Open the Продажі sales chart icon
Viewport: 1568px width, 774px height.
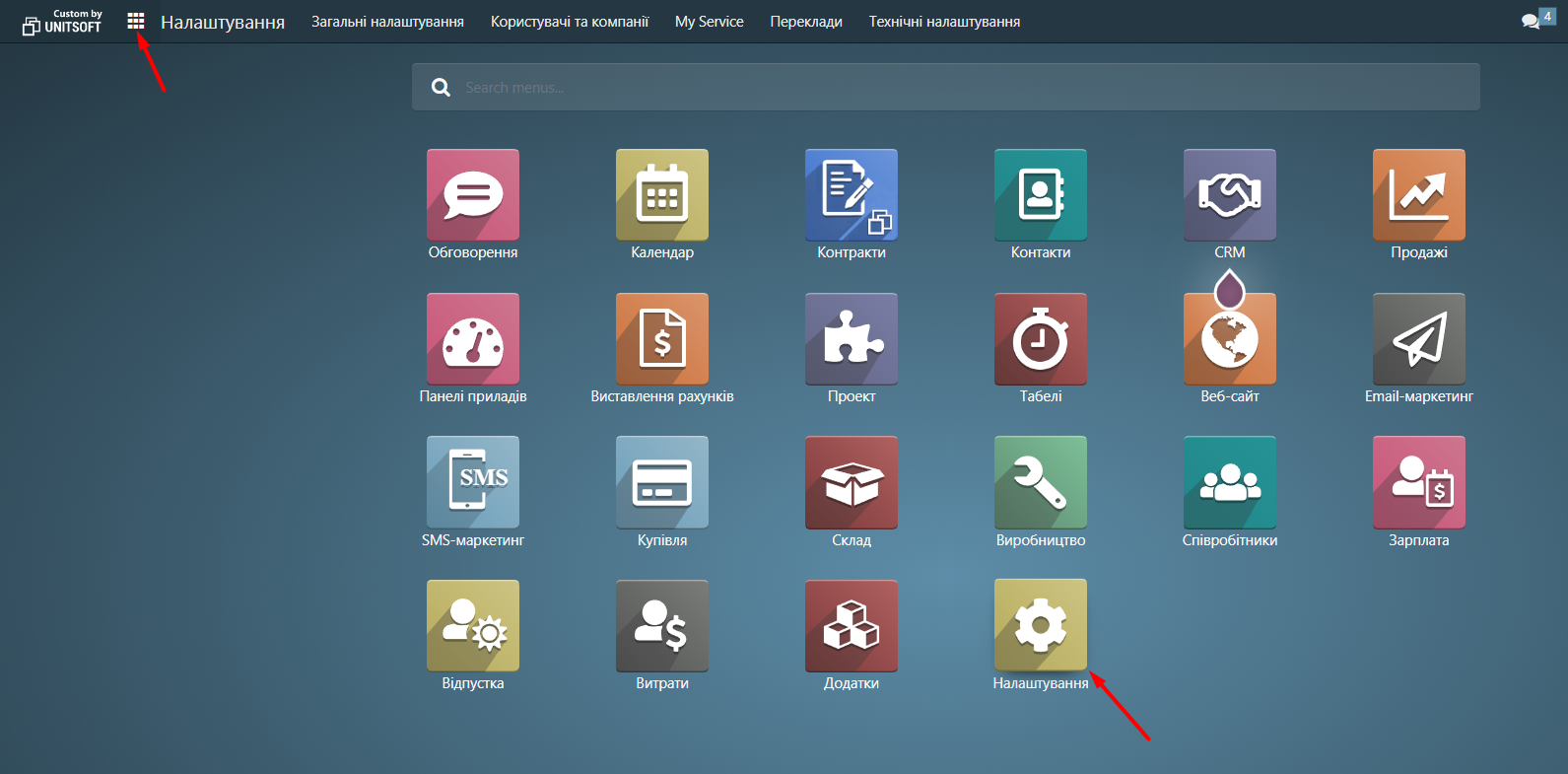coord(1419,195)
